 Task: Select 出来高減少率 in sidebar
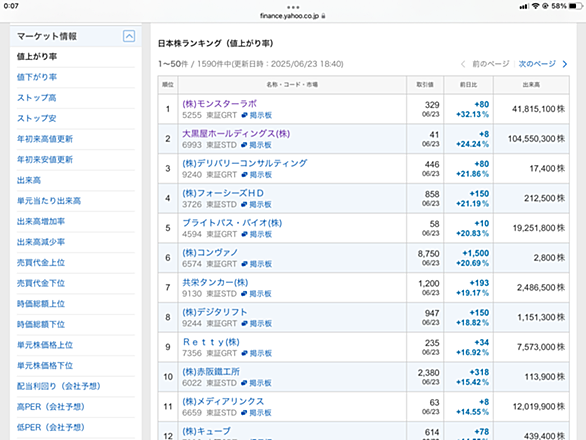click(41, 242)
